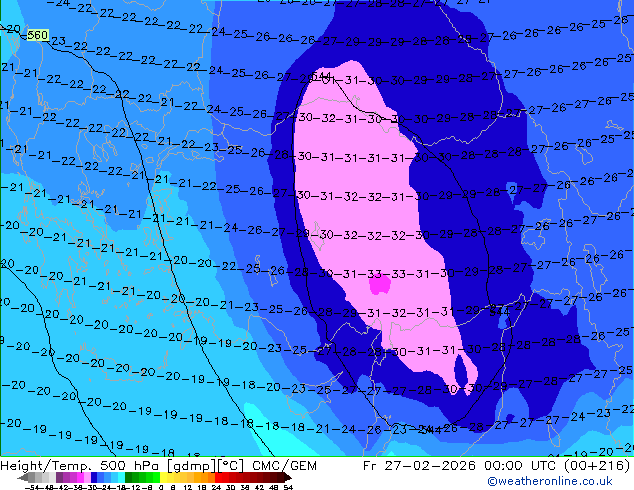Click the 544 contour label at the top of the pink area

click(323, 76)
